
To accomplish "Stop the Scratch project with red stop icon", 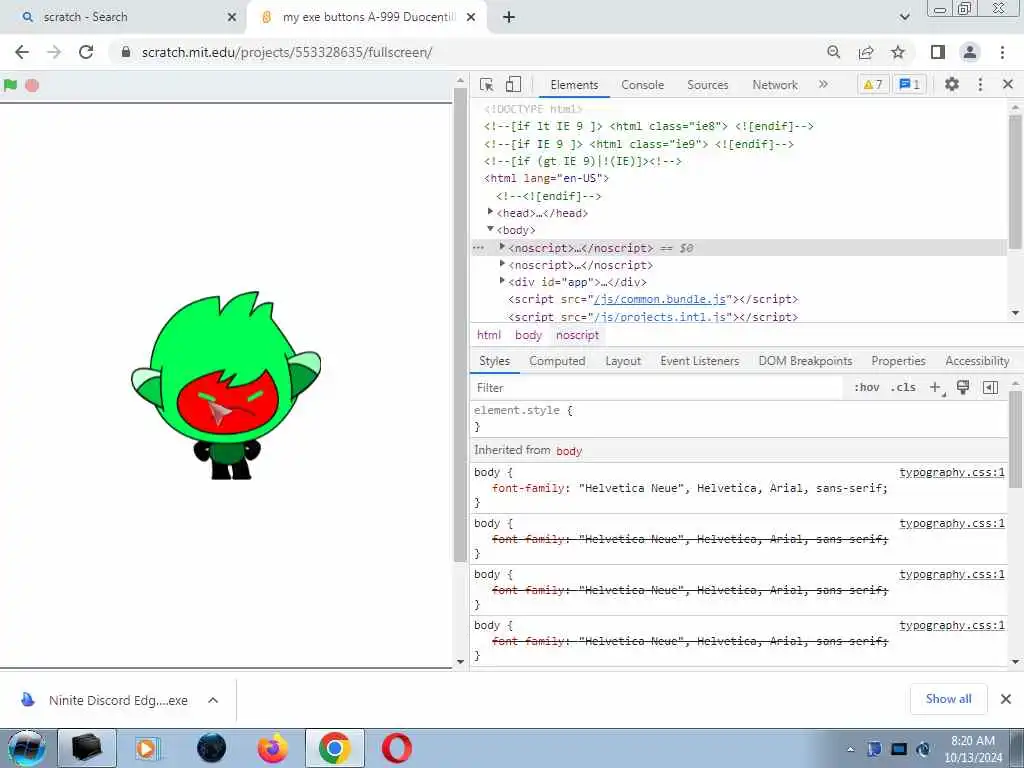I will 32,85.
